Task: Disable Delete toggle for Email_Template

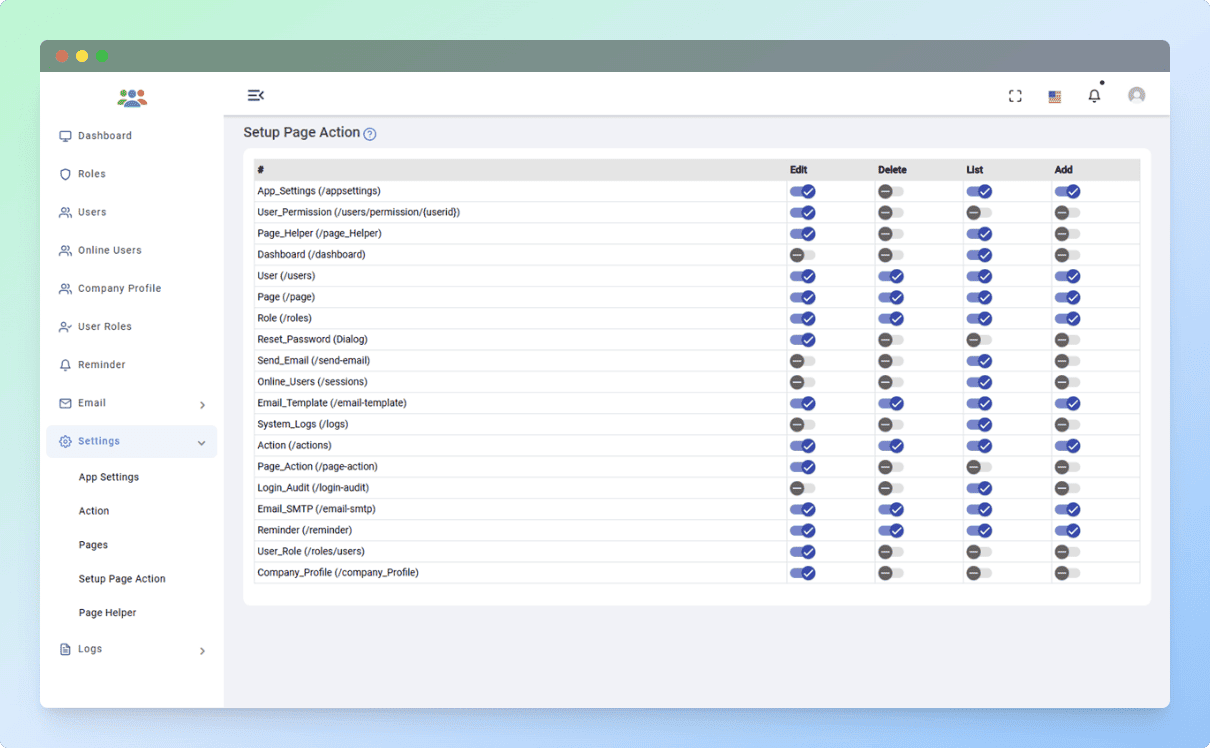Action: (891, 403)
